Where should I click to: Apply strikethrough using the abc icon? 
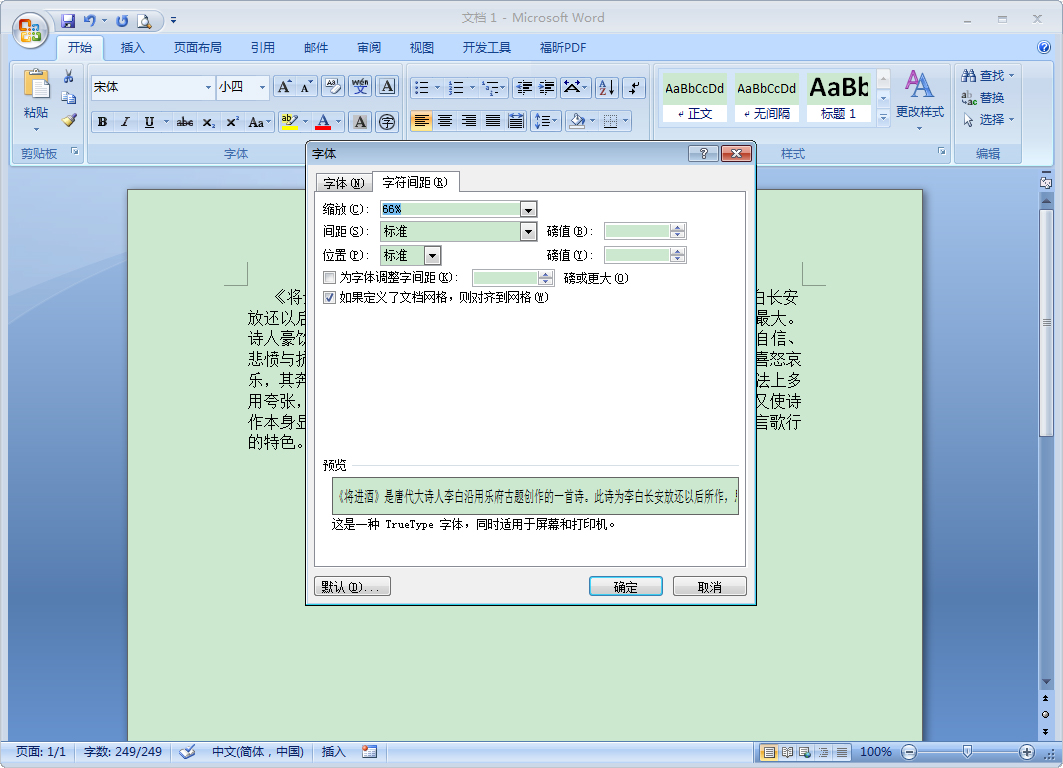[185, 121]
